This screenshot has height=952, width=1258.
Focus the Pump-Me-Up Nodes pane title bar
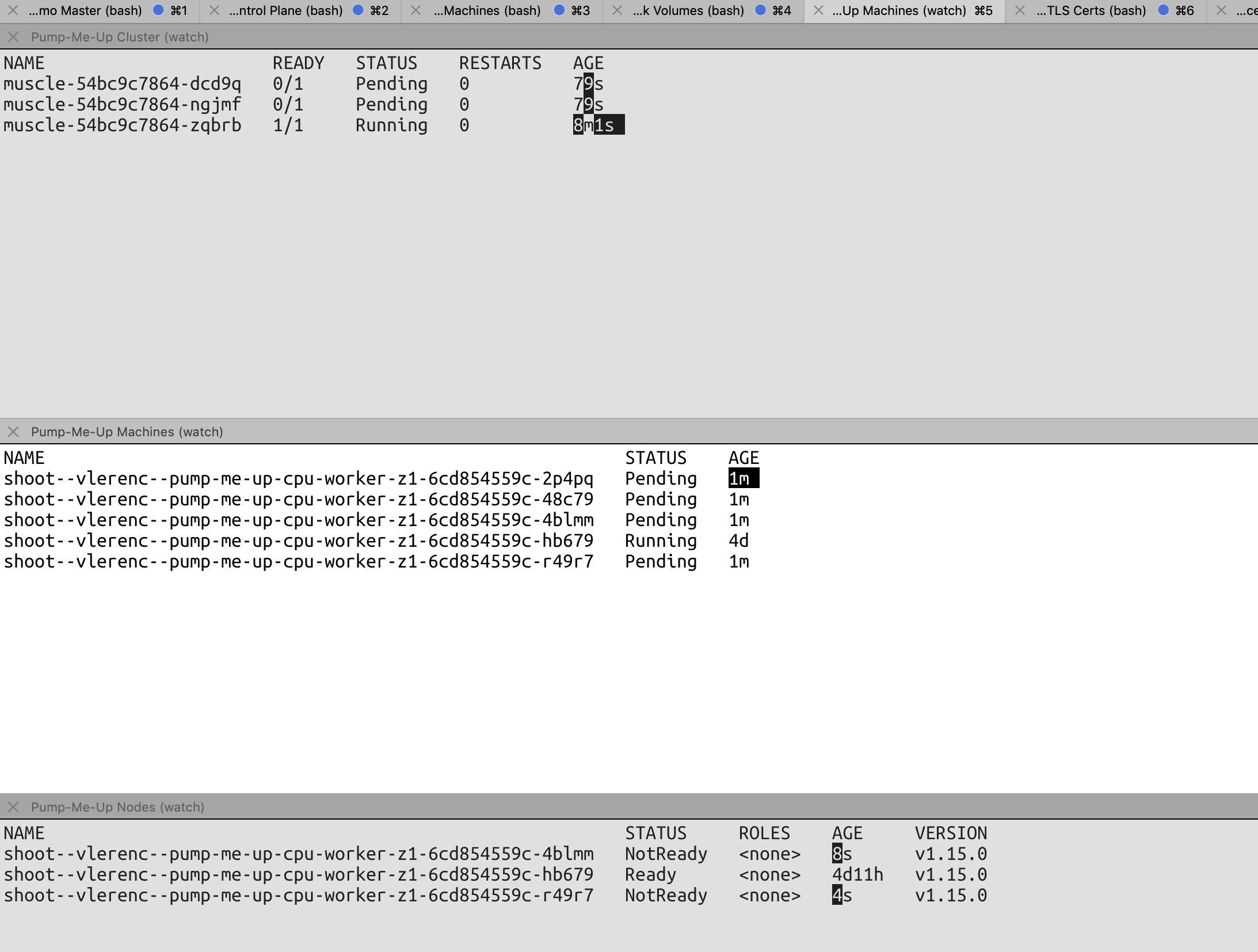click(x=117, y=807)
